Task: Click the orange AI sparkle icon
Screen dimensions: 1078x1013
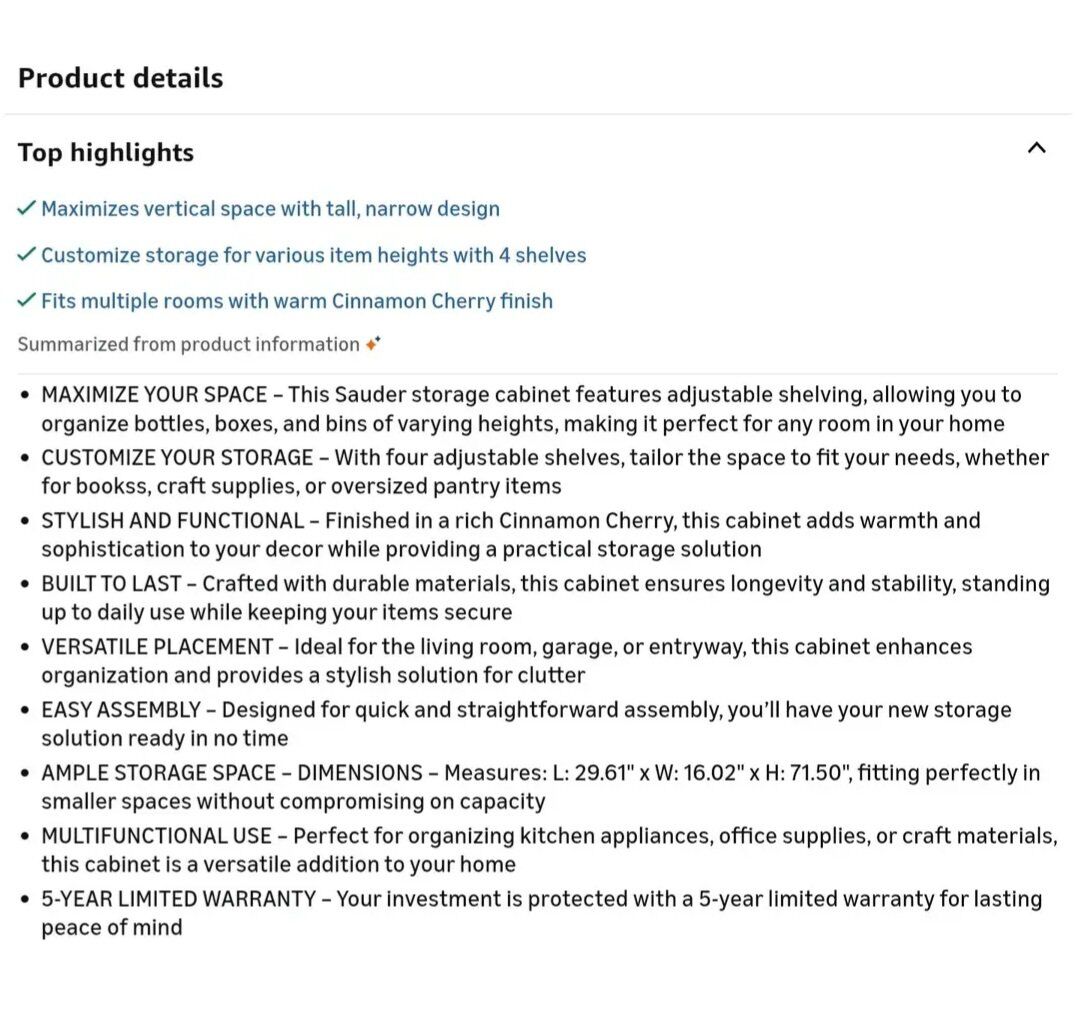Action: point(372,344)
